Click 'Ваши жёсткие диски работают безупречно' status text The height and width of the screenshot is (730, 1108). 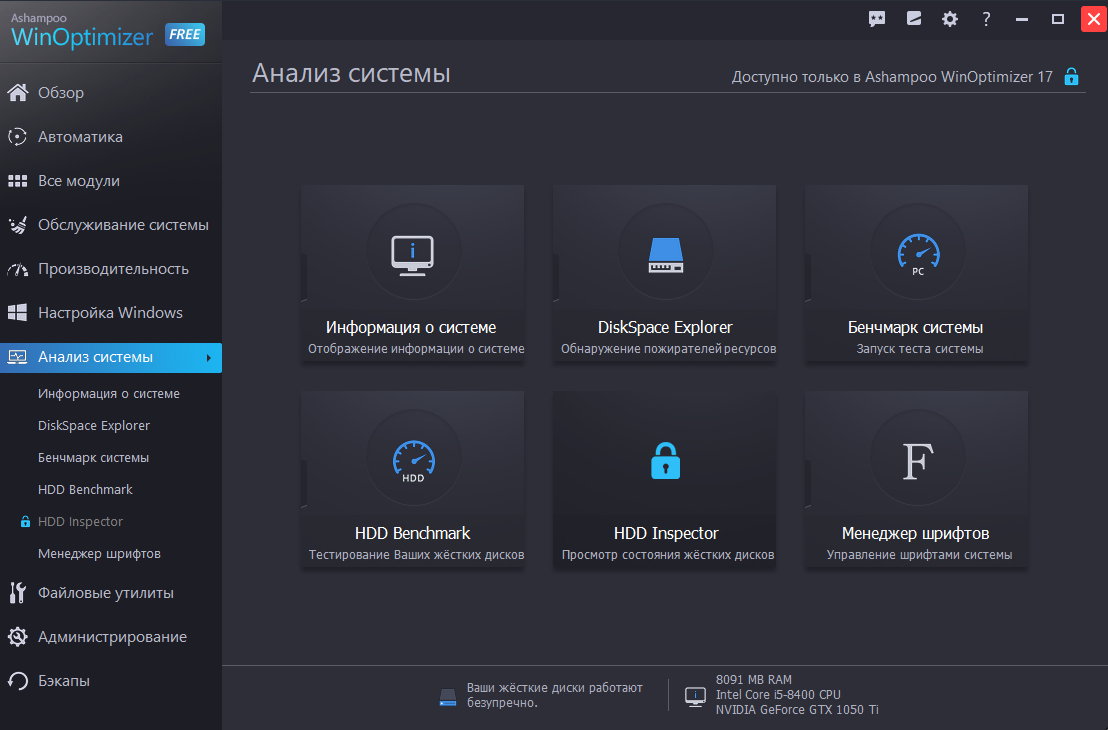pyautogui.click(x=555, y=695)
